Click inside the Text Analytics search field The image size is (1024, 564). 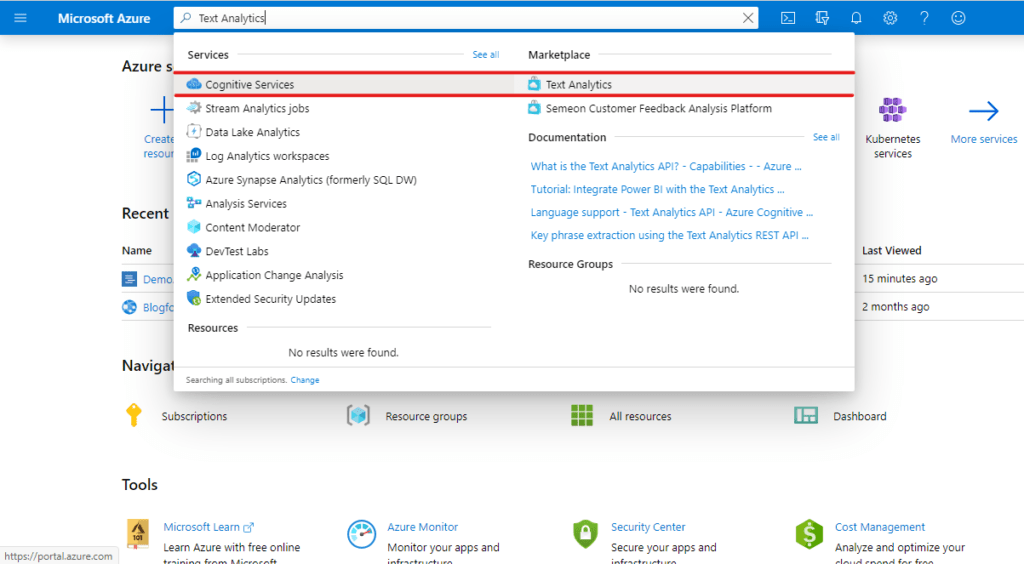[460, 18]
